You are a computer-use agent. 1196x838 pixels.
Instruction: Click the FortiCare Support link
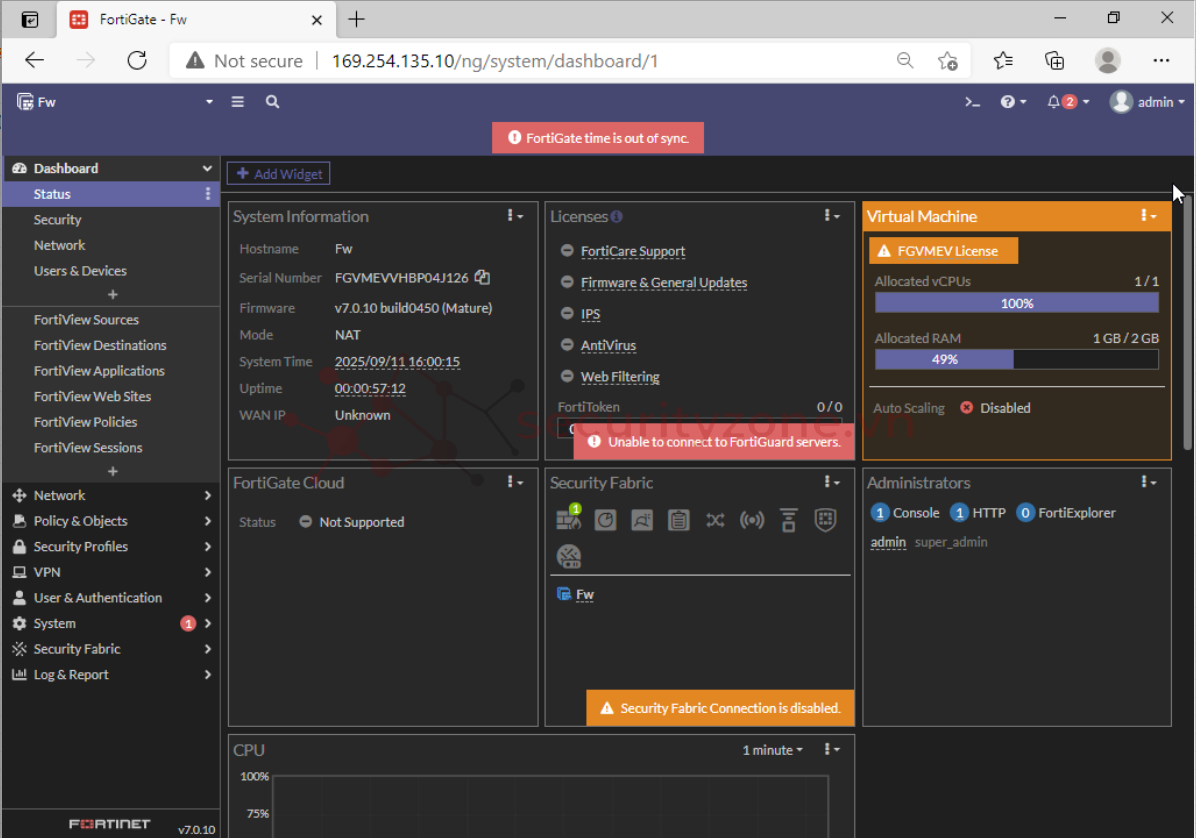[632, 252]
